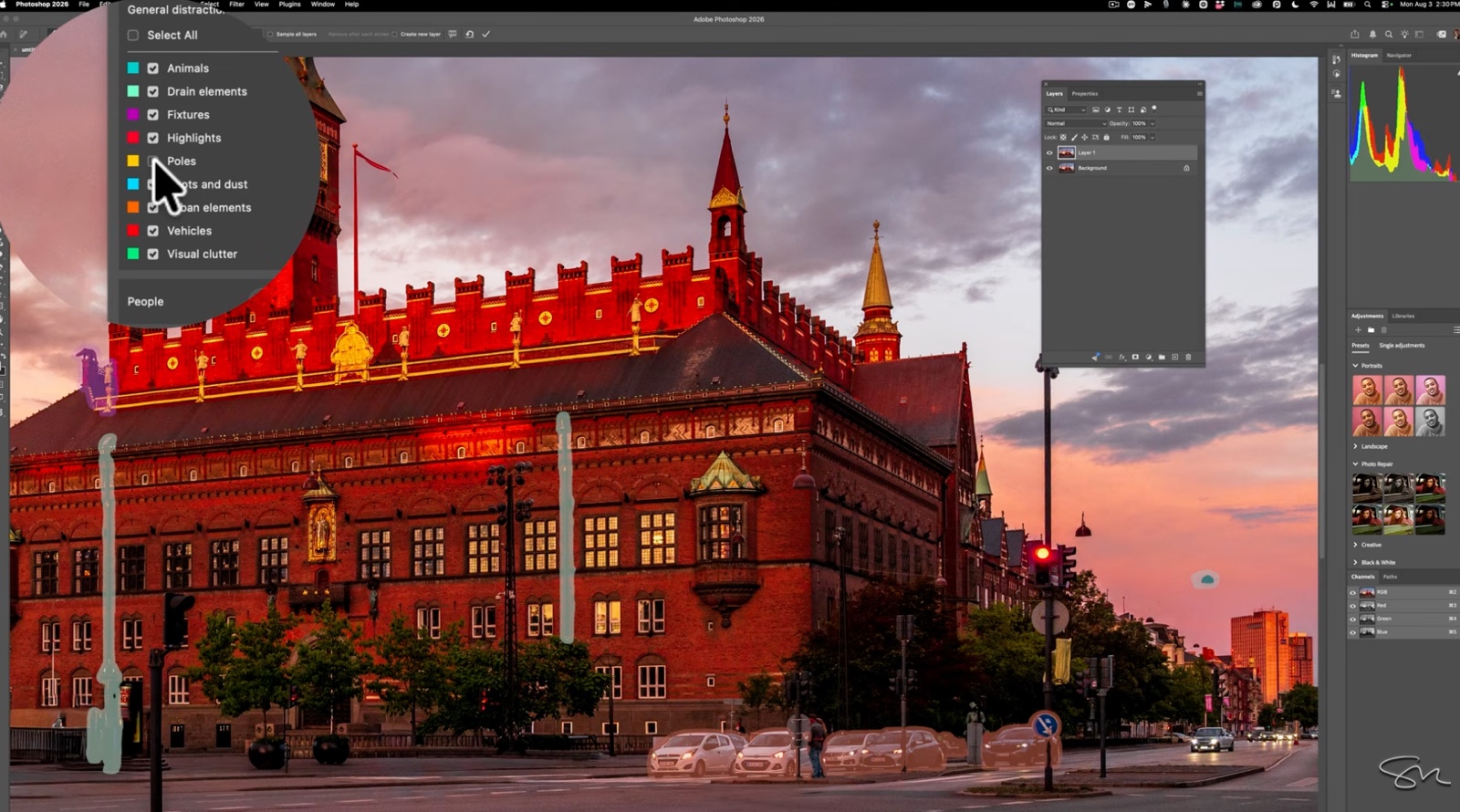
Task: Filter layers by pixel layers icon
Action: point(1096,109)
